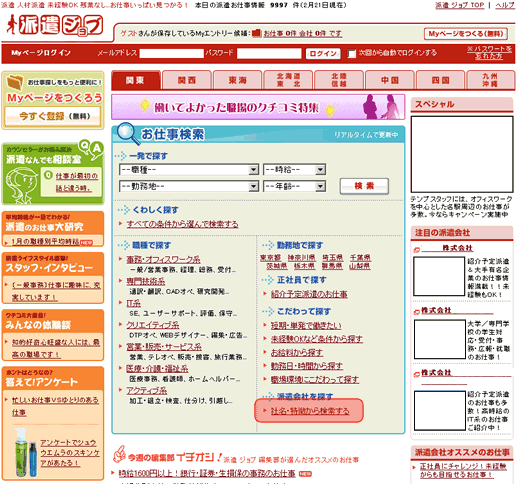The height and width of the screenshot is (484, 520).
Task: Open 職場環境にこだわって探す link
Action: 315,379
